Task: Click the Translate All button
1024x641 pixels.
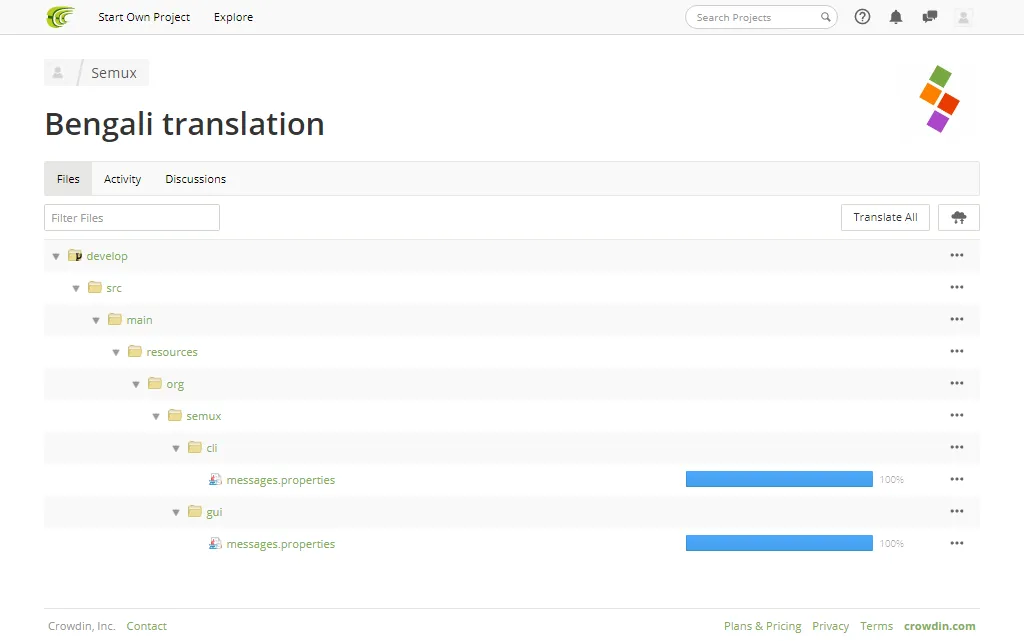Action: (885, 217)
